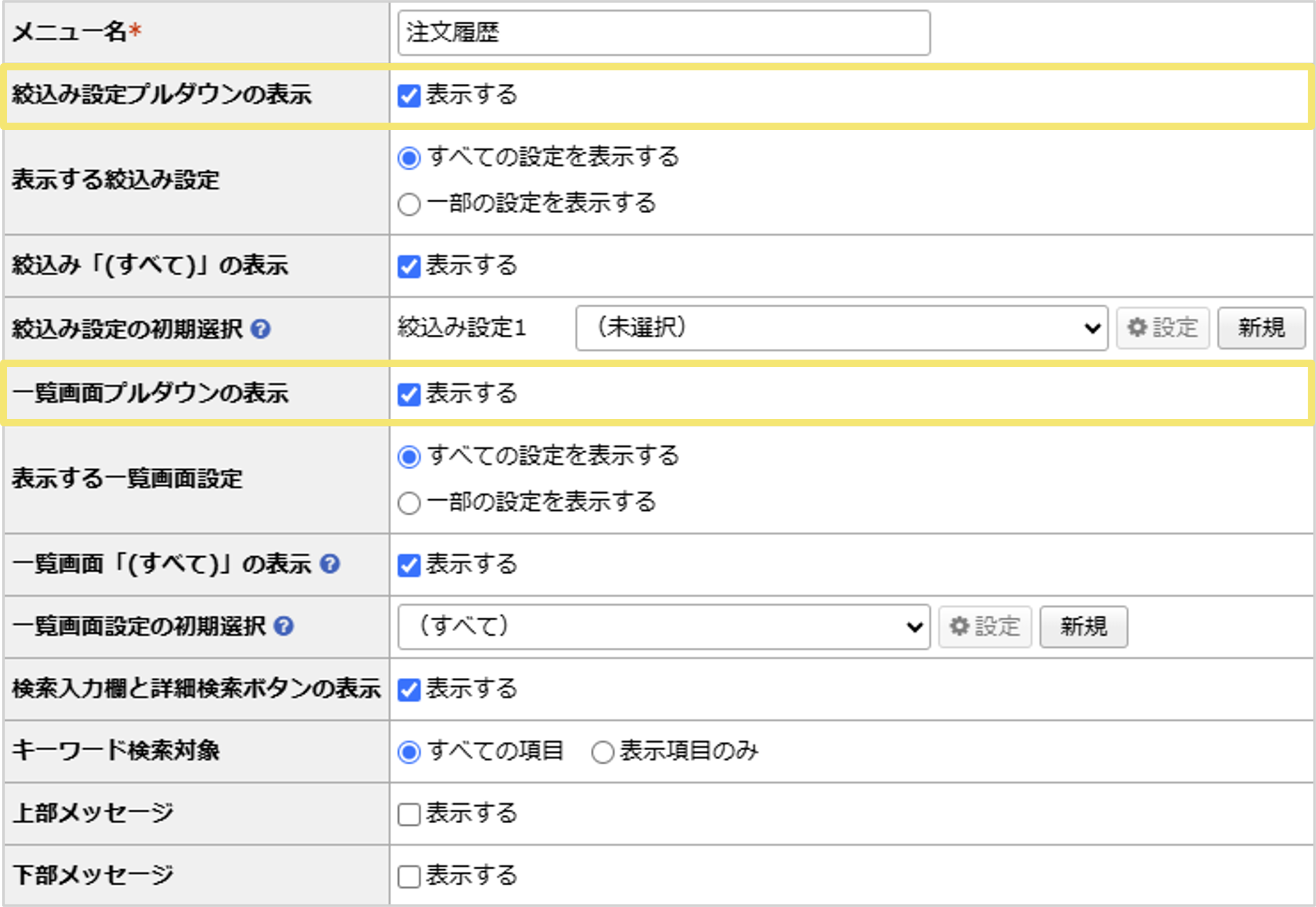Click 新規 button next to 絞込み設定1 dropdown
1316x907 pixels.
click(x=1261, y=328)
